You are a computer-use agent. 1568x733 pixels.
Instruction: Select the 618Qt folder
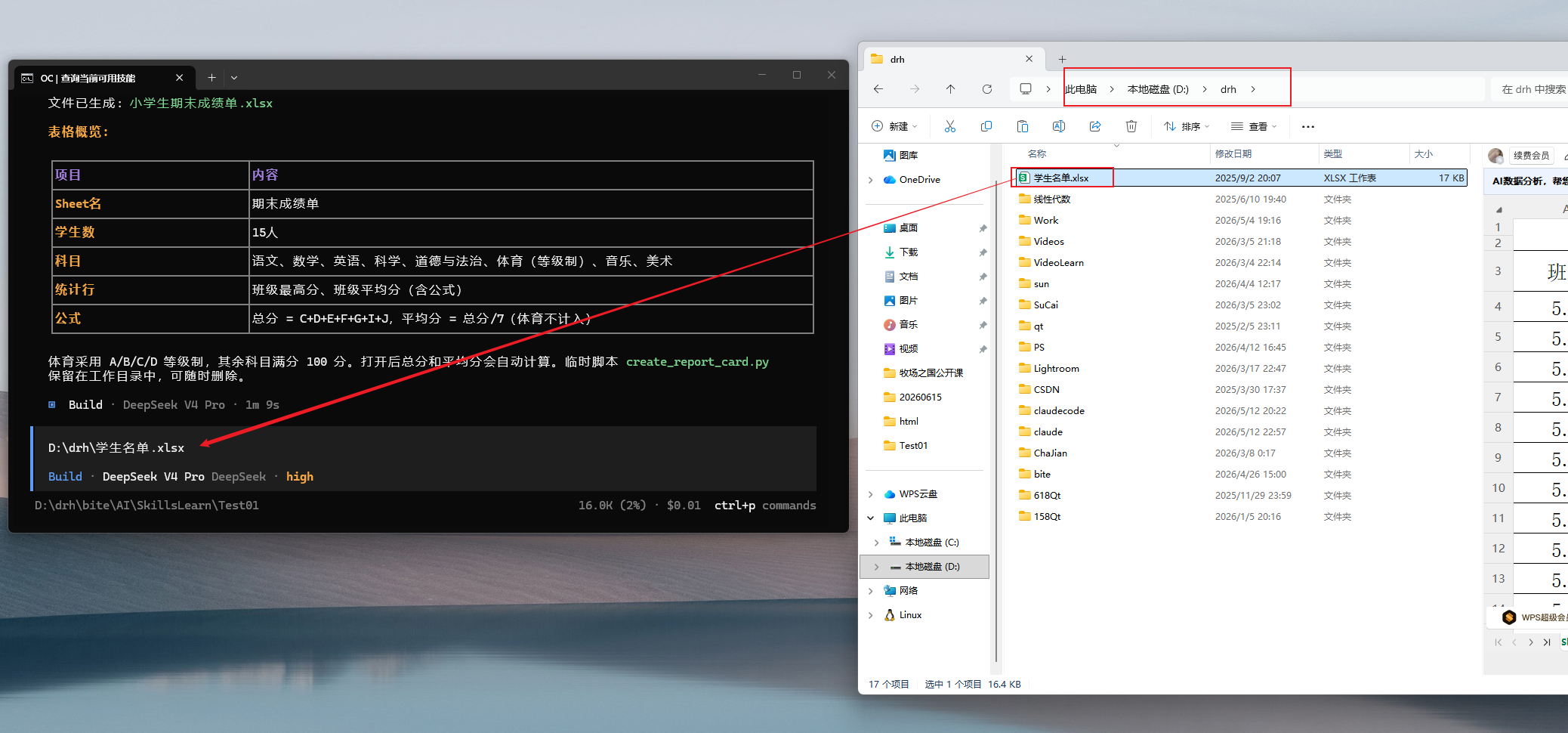tap(1047, 496)
